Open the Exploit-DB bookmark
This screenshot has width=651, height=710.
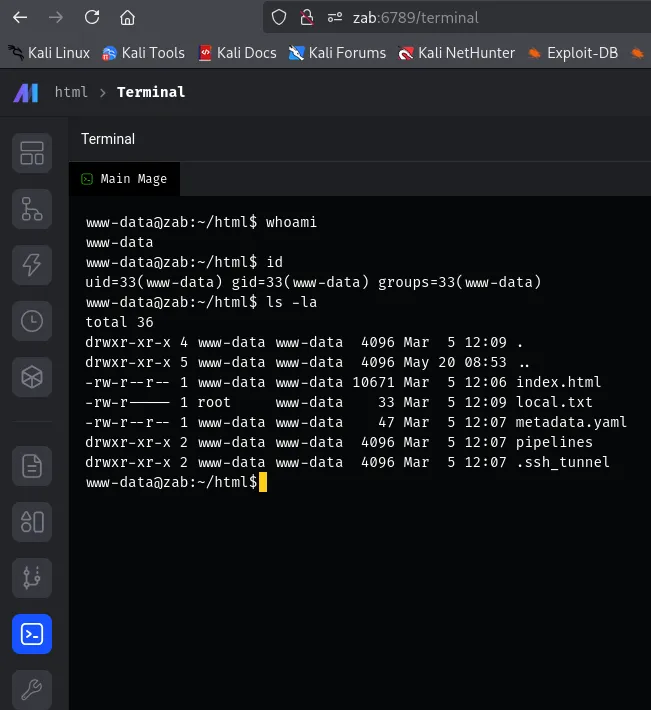click(573, 53)
